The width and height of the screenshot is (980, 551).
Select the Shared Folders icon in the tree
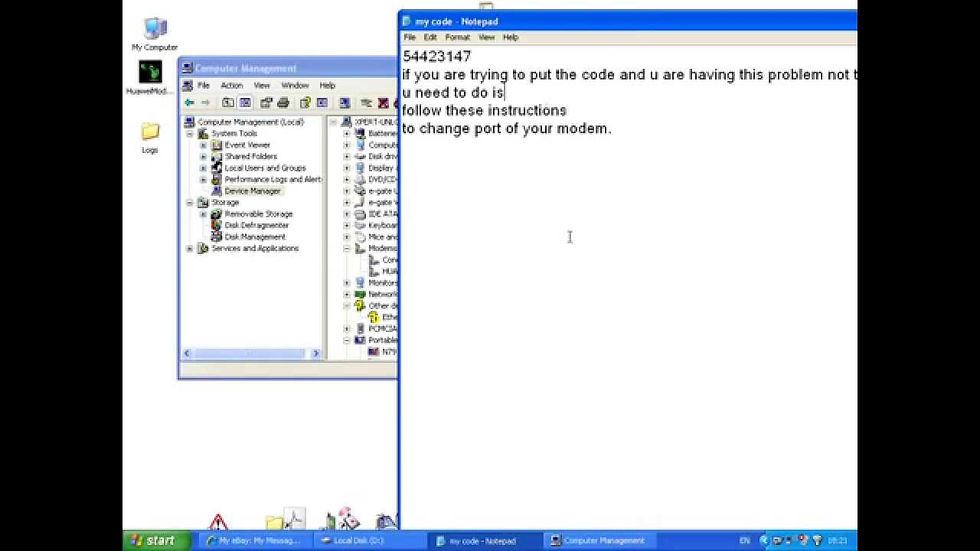click(x=216, y=156)
